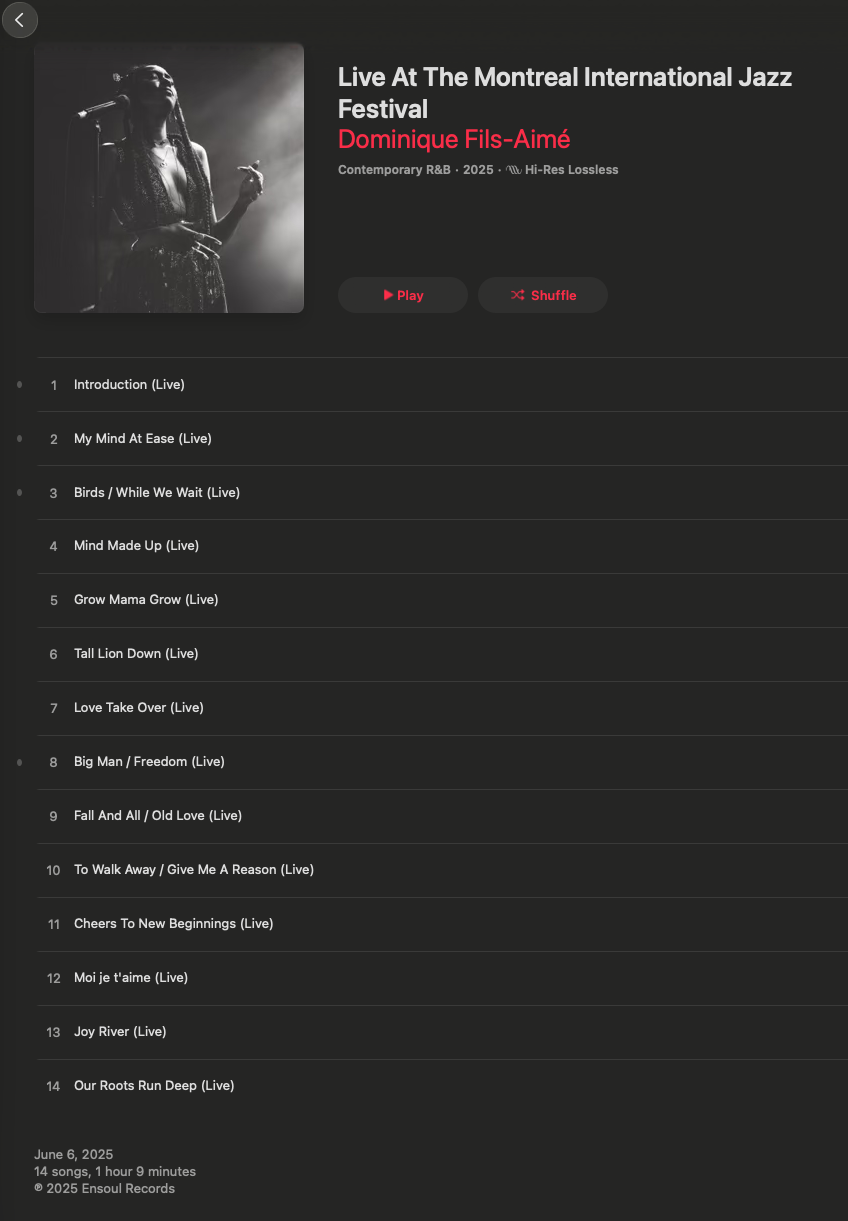Click the popularity dot beside Introduction (Live)
This screenshot has width=848, height=1221.
point(19,384)
